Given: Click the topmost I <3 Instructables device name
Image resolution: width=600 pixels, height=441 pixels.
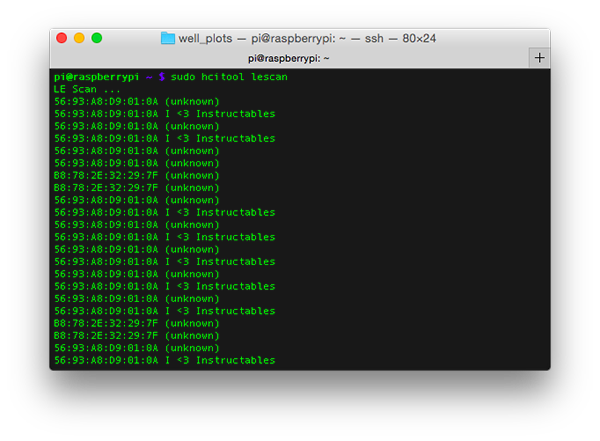Looking at the screenshot, I should click(x=219, y=114).
